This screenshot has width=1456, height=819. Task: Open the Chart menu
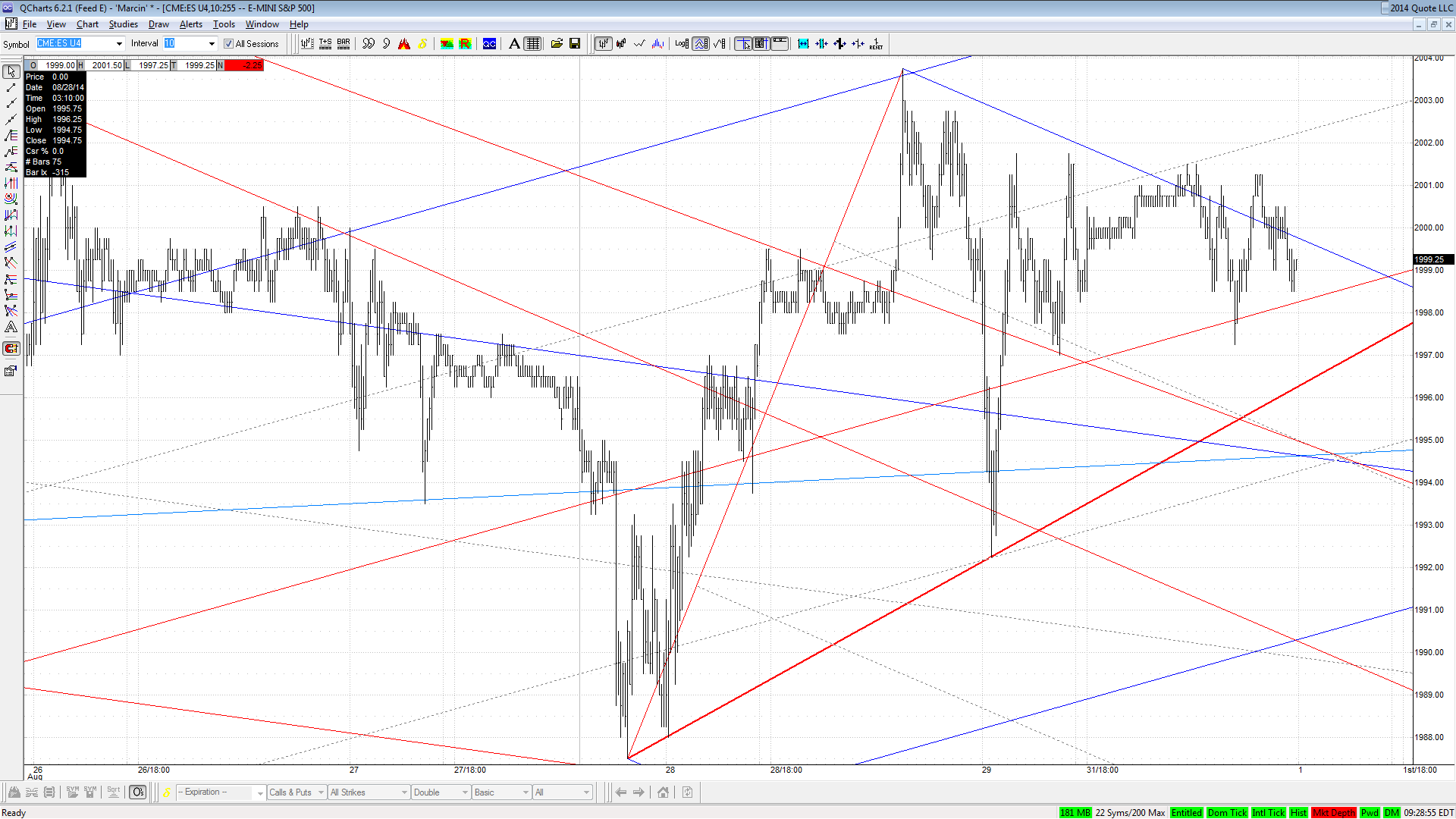[87, 24]
